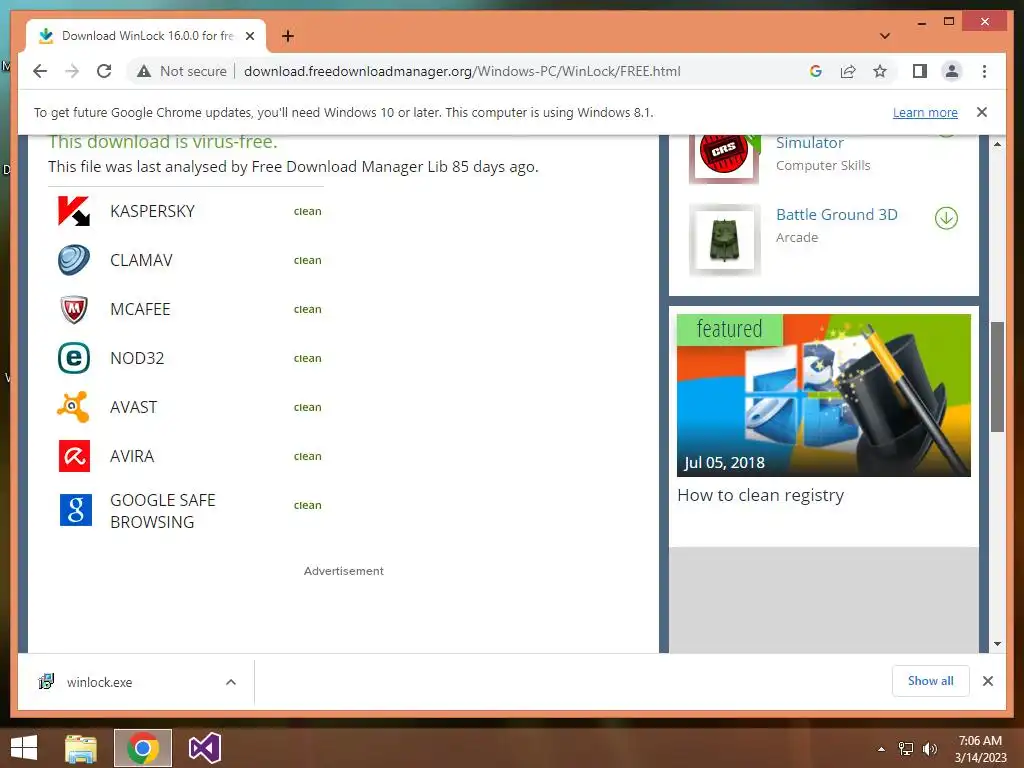Click the McAfee shield icon

(74, 309)
